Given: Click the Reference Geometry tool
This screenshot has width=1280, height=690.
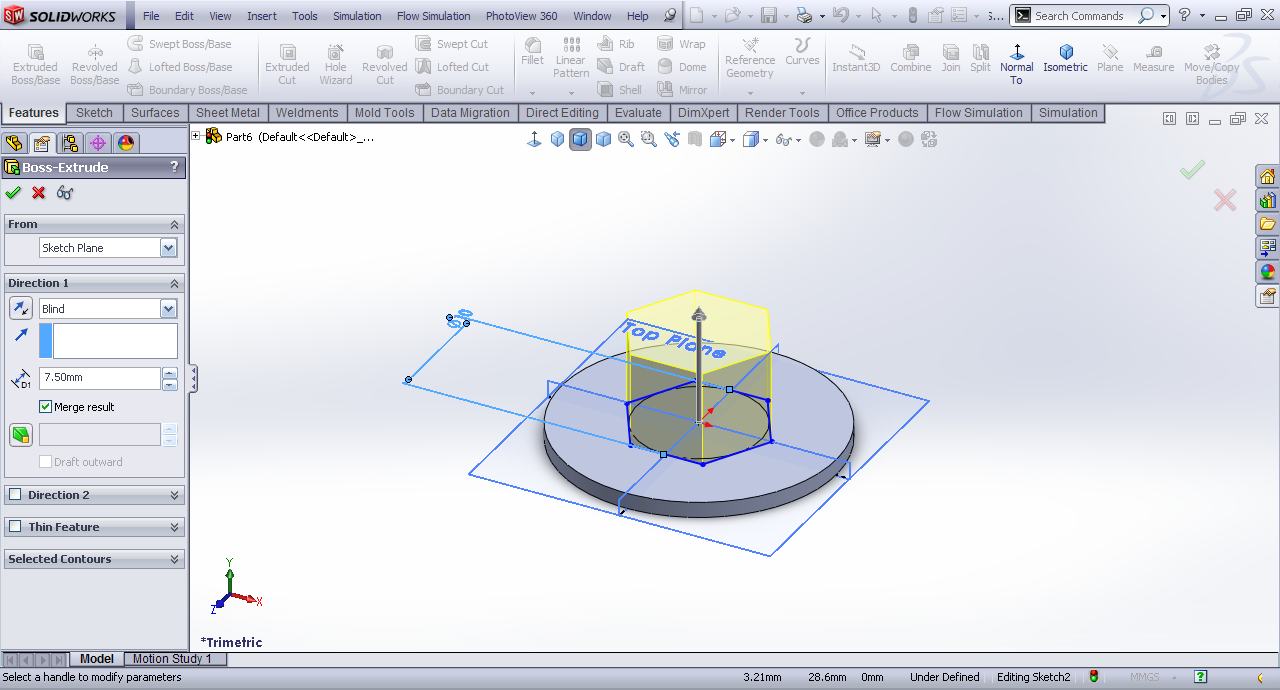Looking at the screenshot, I should pyautogui.click(x=750, y=58).
